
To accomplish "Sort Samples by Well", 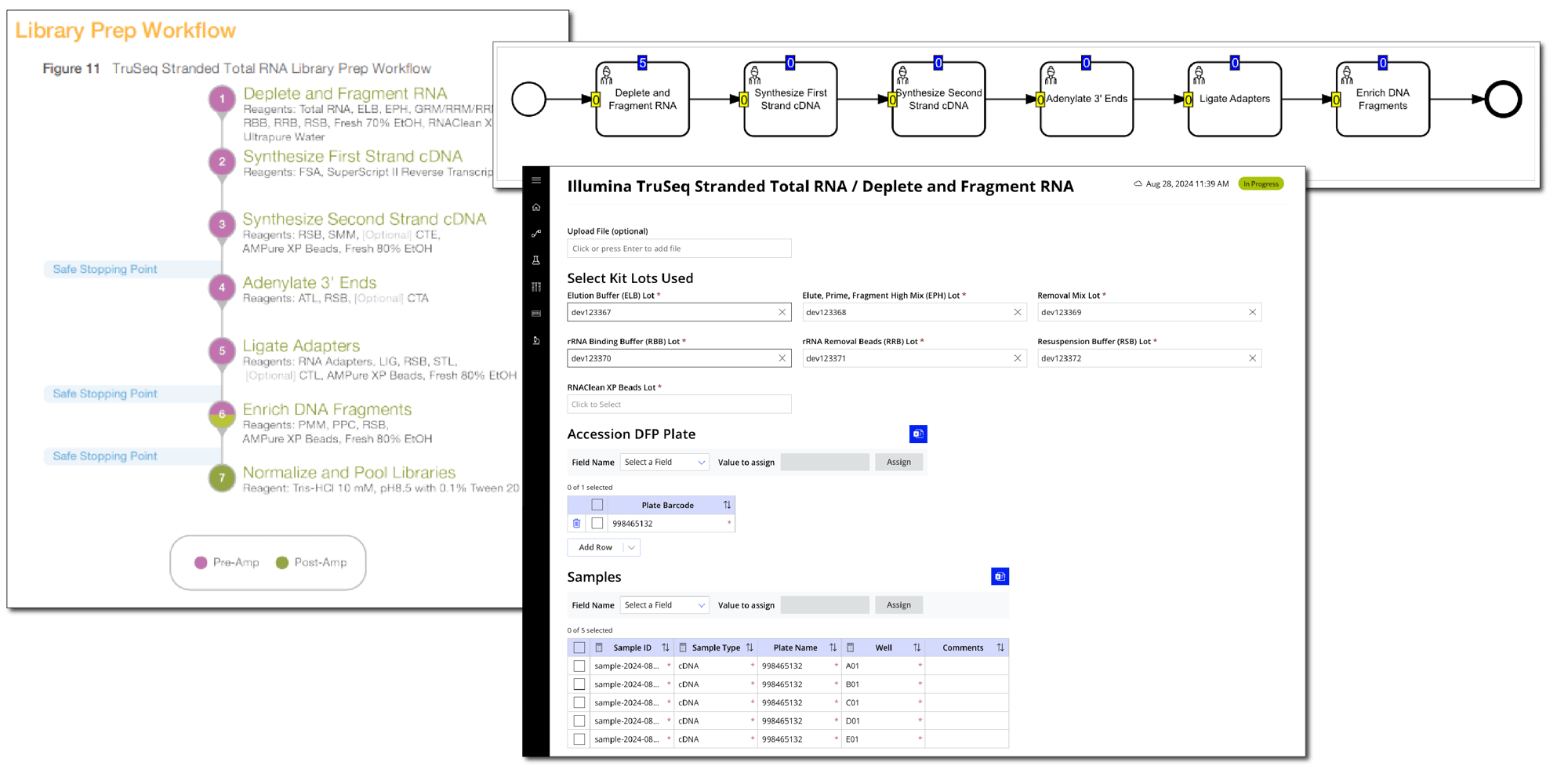I will (916, 648).
